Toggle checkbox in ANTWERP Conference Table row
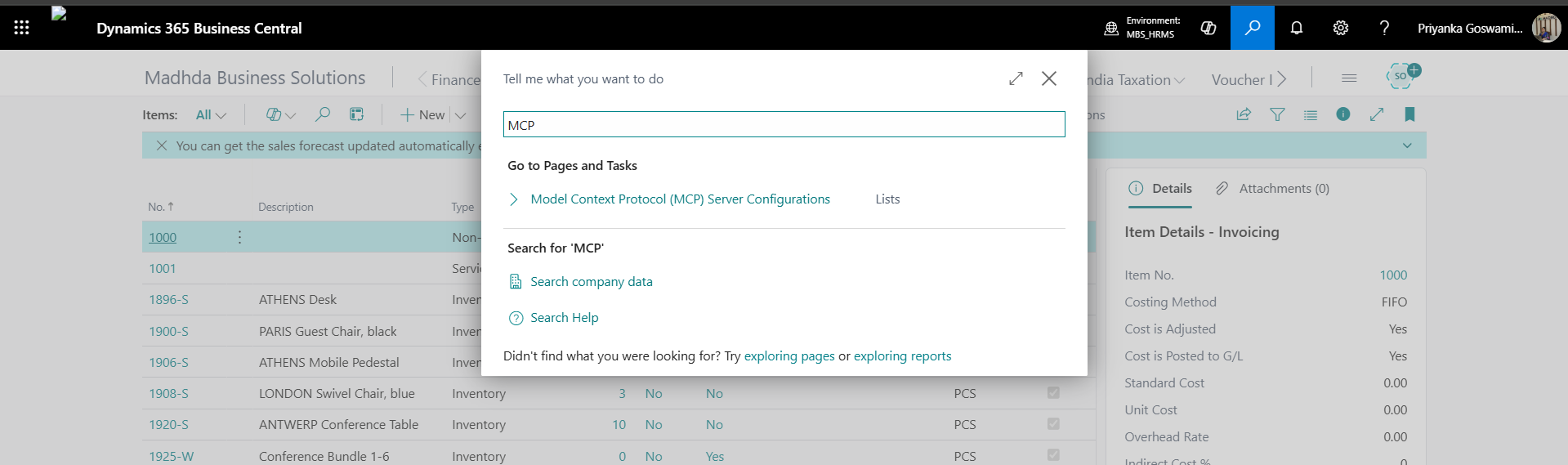Viewport: 1568px width, 465px height. (1053, 424)
